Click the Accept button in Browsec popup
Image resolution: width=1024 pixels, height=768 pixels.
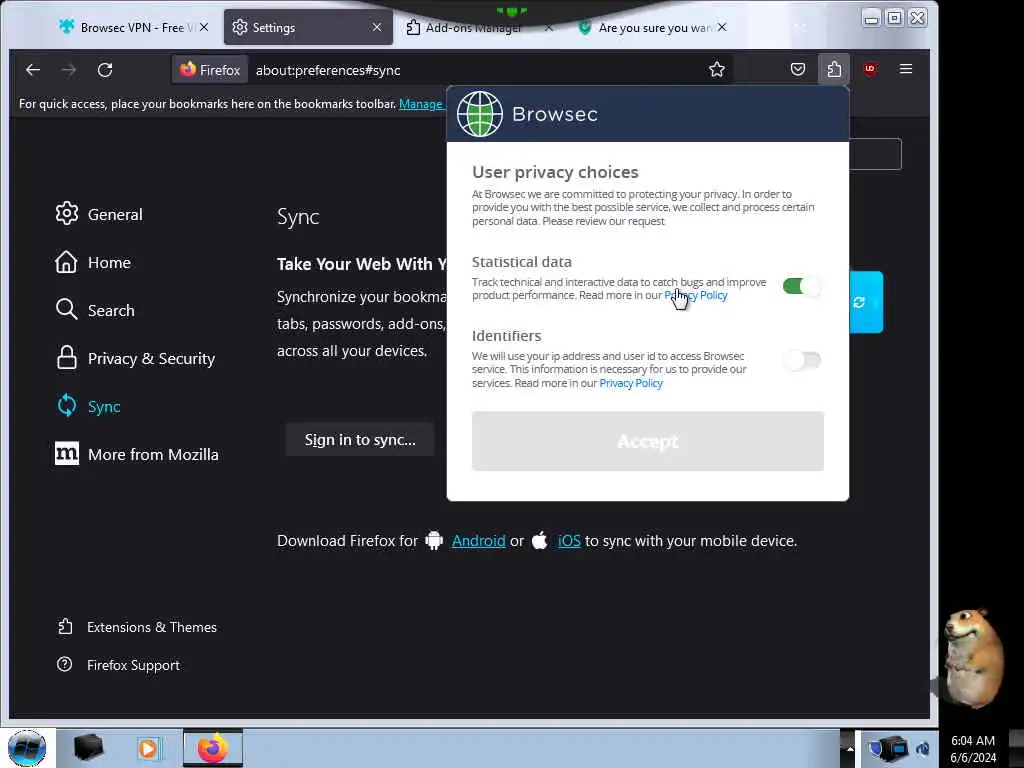[x=648, y=441]
